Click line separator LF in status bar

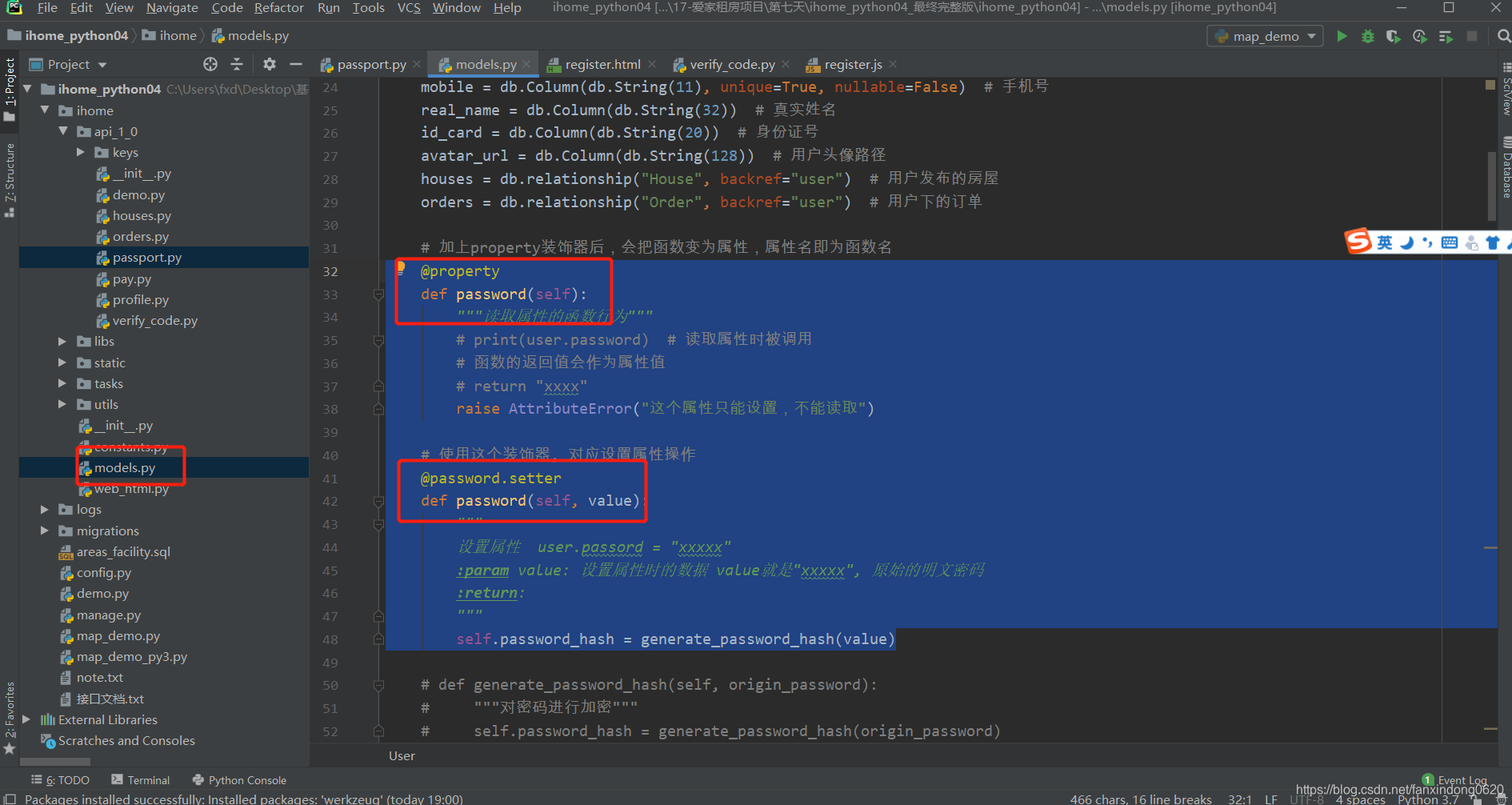tap(1270, 799)
